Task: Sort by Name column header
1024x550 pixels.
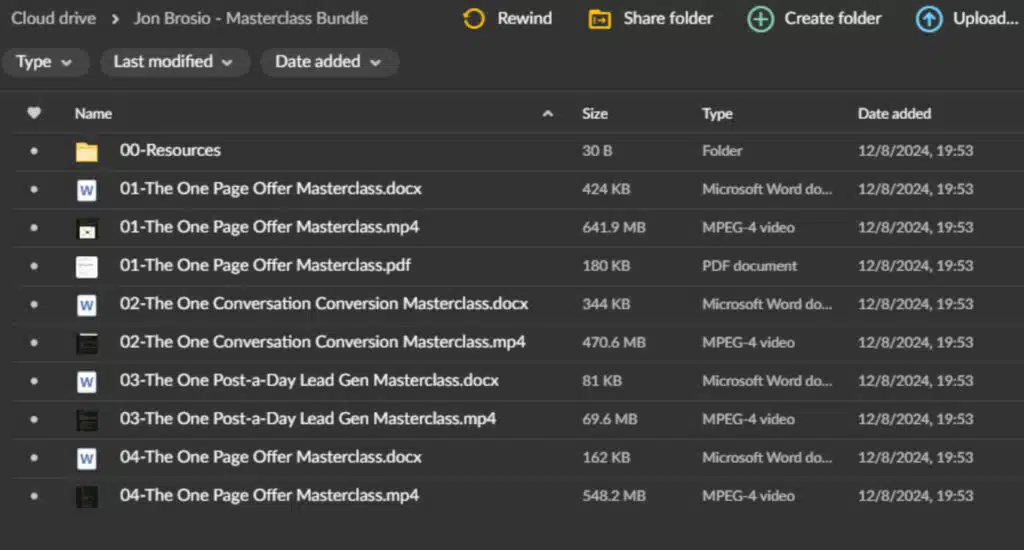Action: tap(93, 114)
